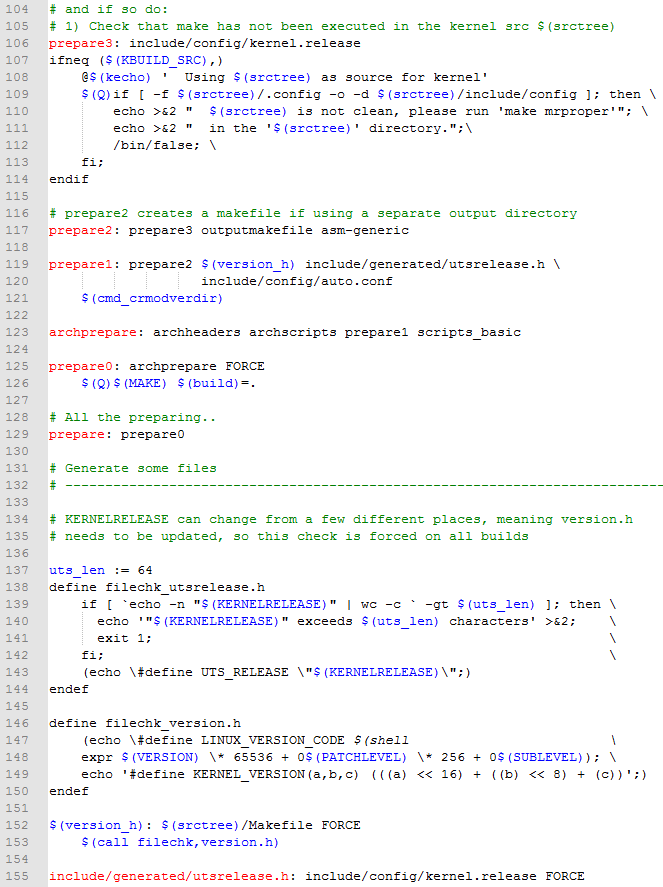Click filechk_utsrelease.h on line 138
The height and width of the screenshot is (887, 663).
coord(184,587)
